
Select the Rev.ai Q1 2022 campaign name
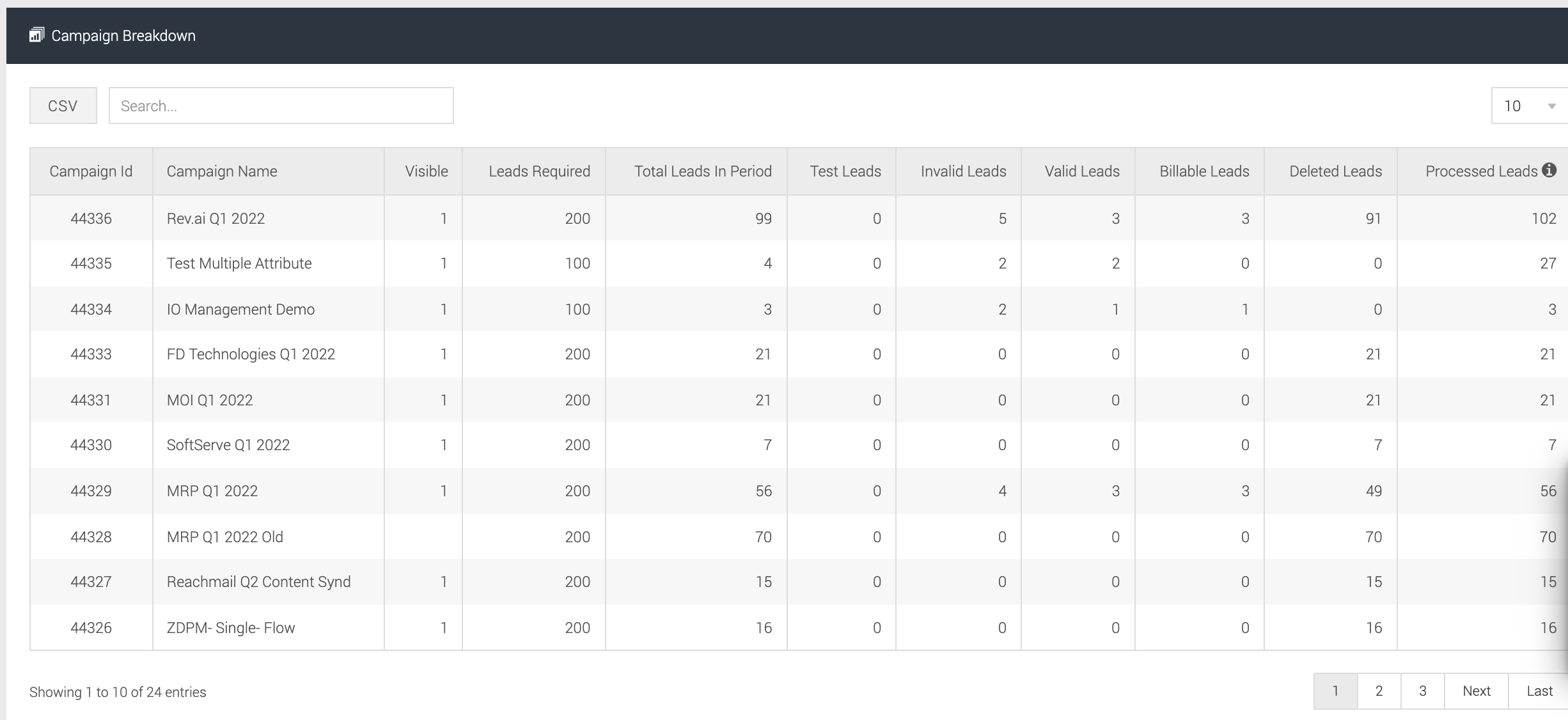click(x=216, y=219)
